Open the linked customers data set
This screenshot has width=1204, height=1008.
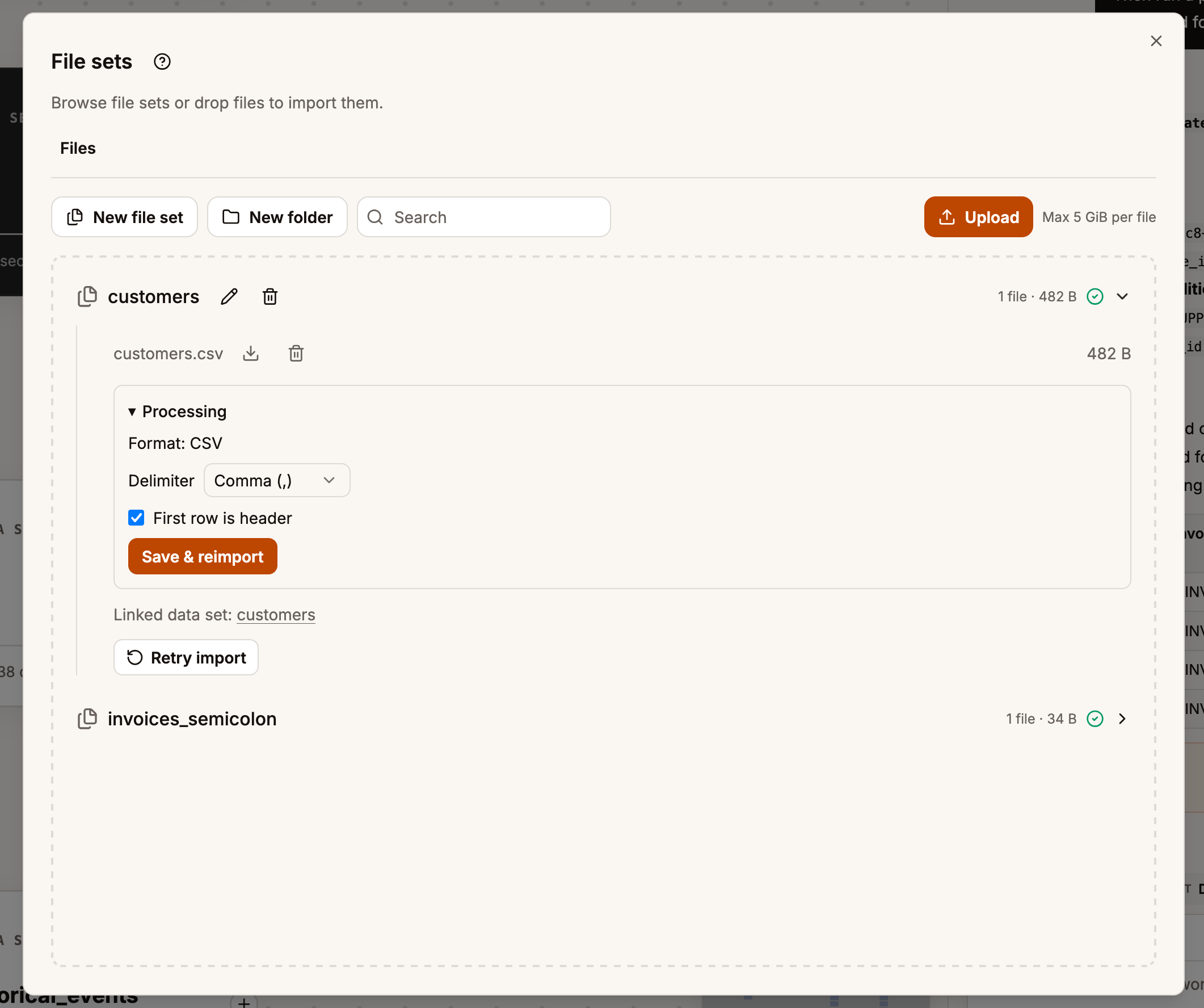[276, 615]
